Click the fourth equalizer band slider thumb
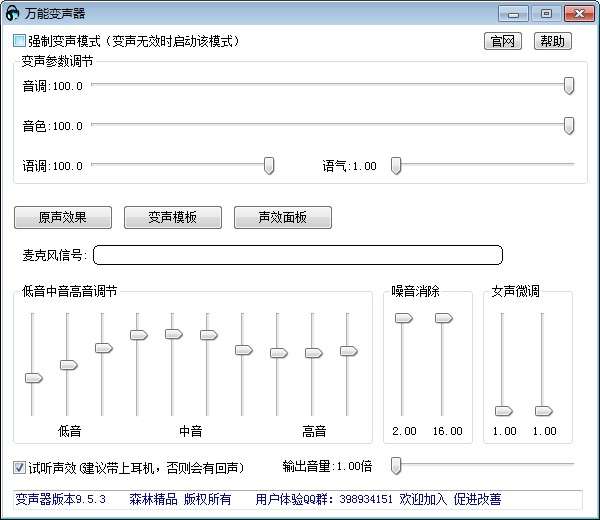Viewport: 600px width, 520px height. (139, 335)
